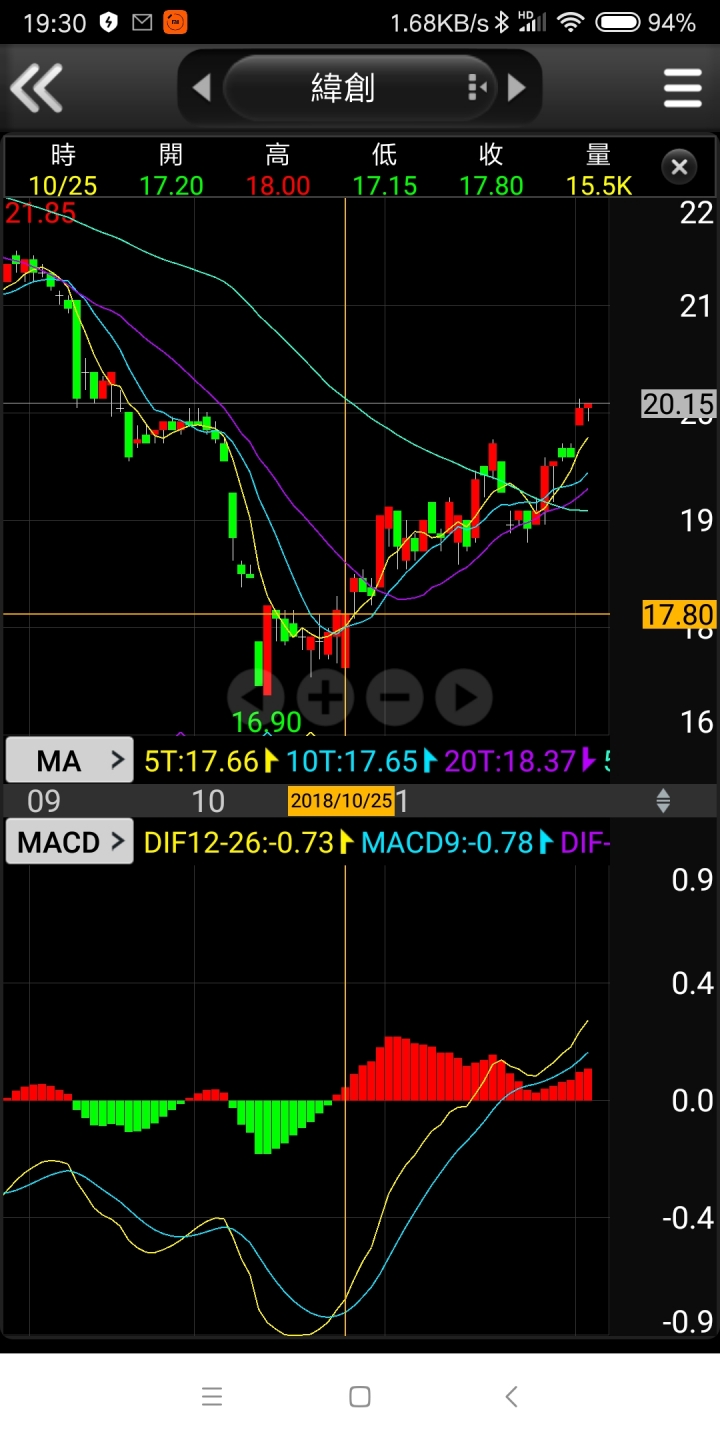
Task: Tap the orange app notification icon
Action: click(x=174, y=22)
